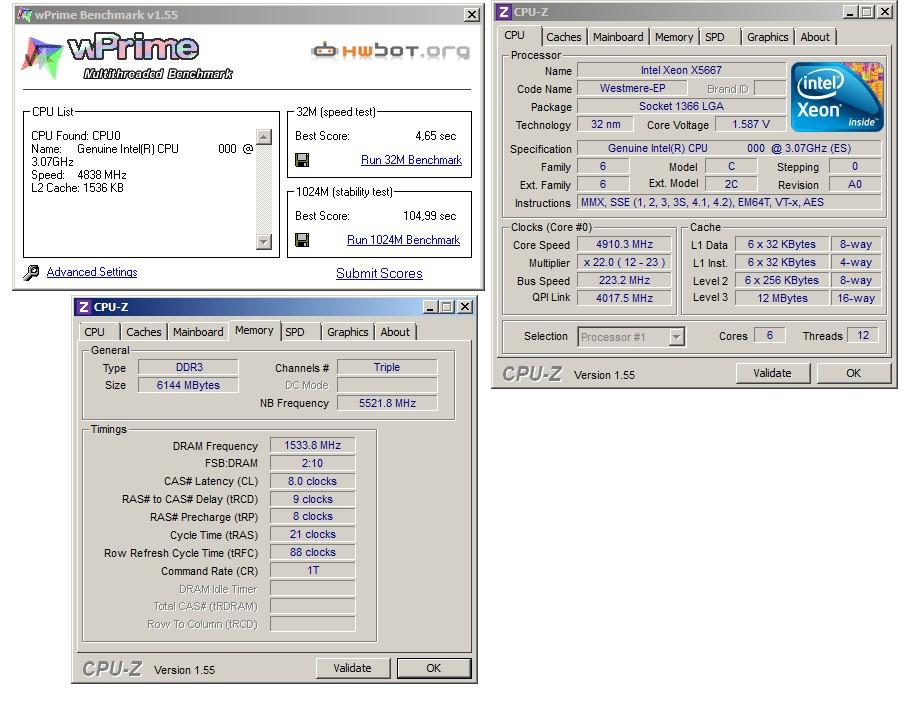Viewport: 910px width, 724px height.
Task: Switch to Caches tab in processor window
Action: (564, 37)
